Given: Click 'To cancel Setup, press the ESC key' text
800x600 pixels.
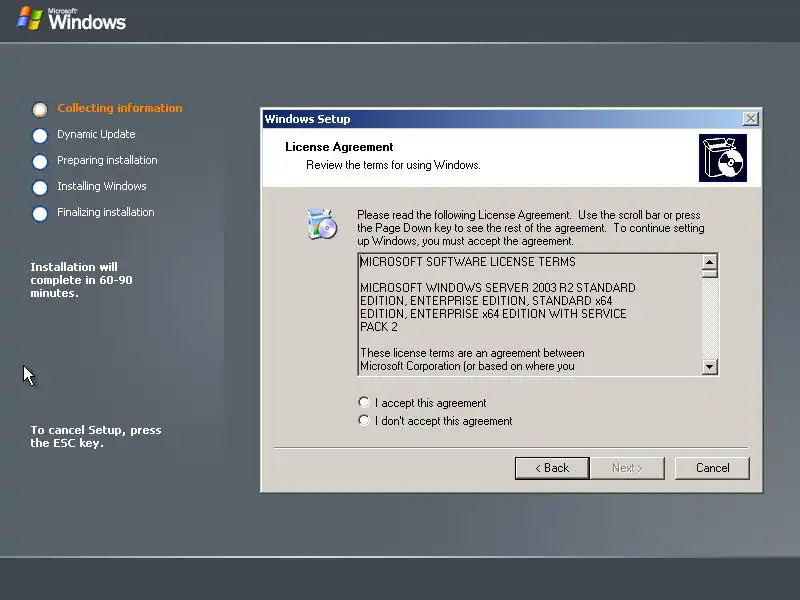Looking at the screenshot, I should coord(95,436).
